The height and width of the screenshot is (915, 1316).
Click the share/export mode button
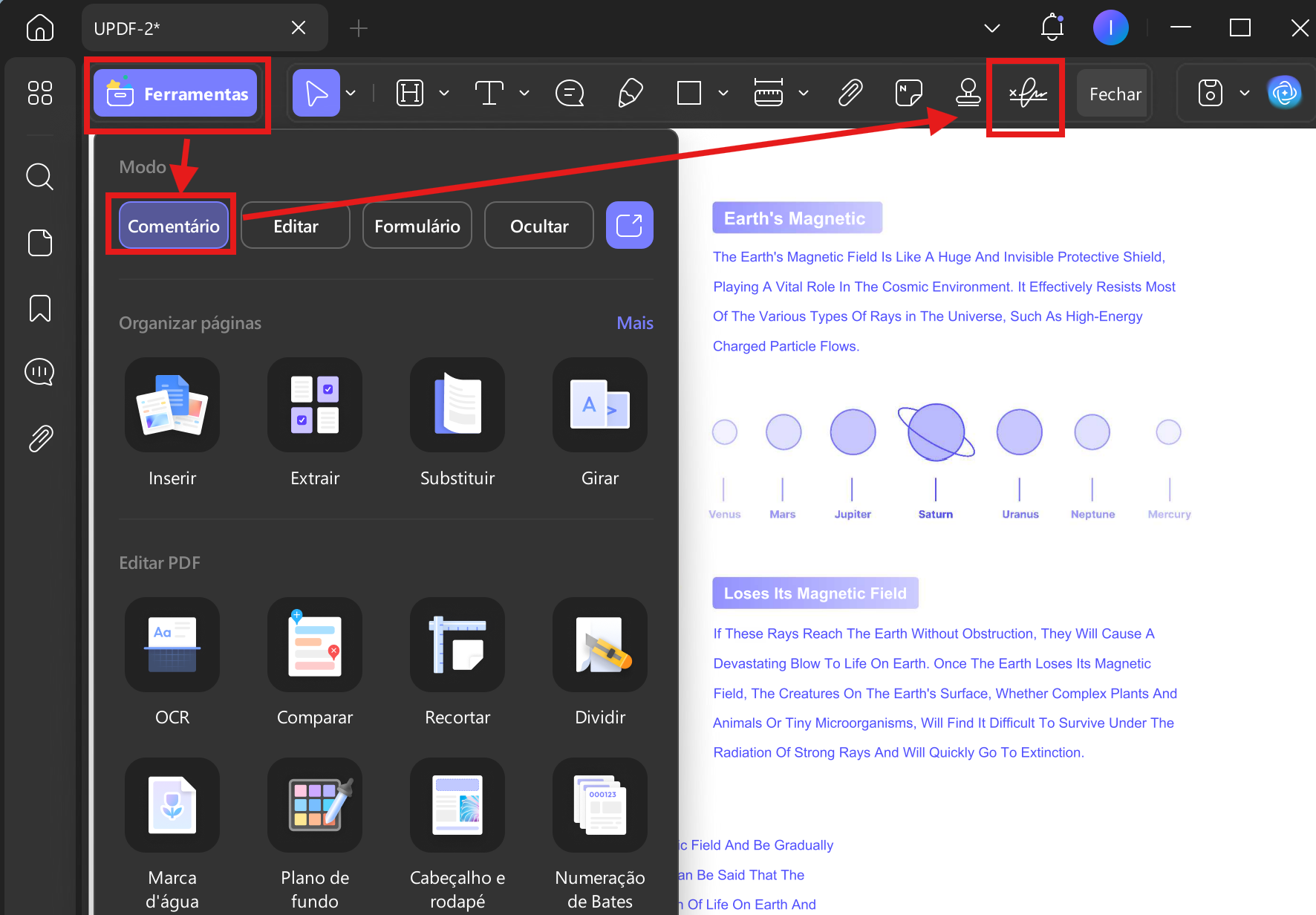(x=630, y=225)
